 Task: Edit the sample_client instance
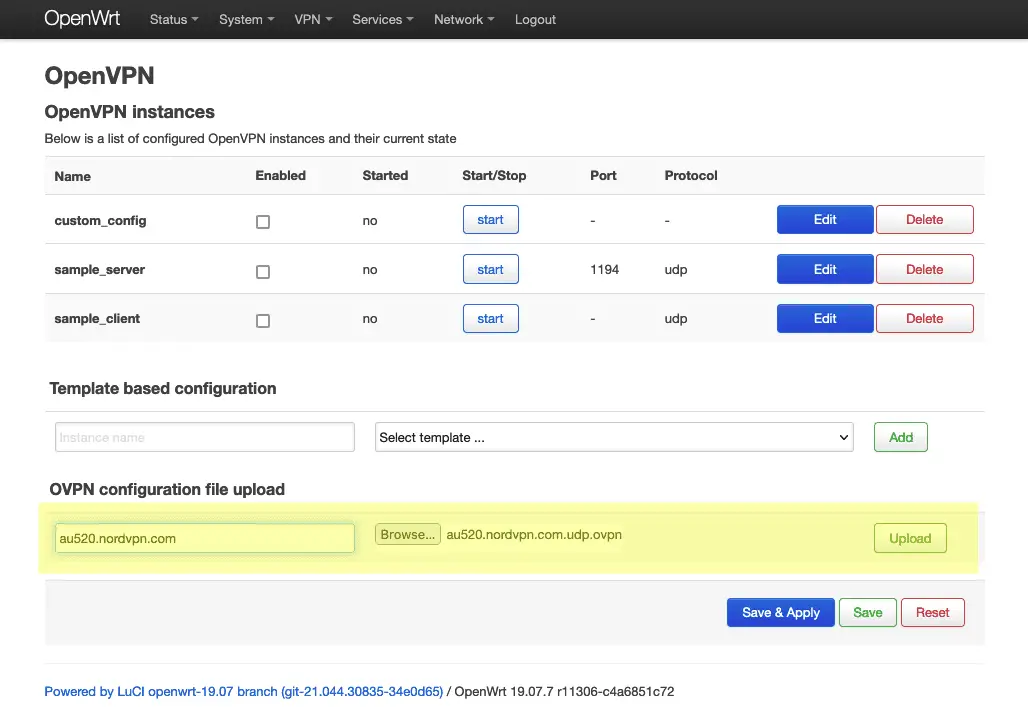point(825,318)
